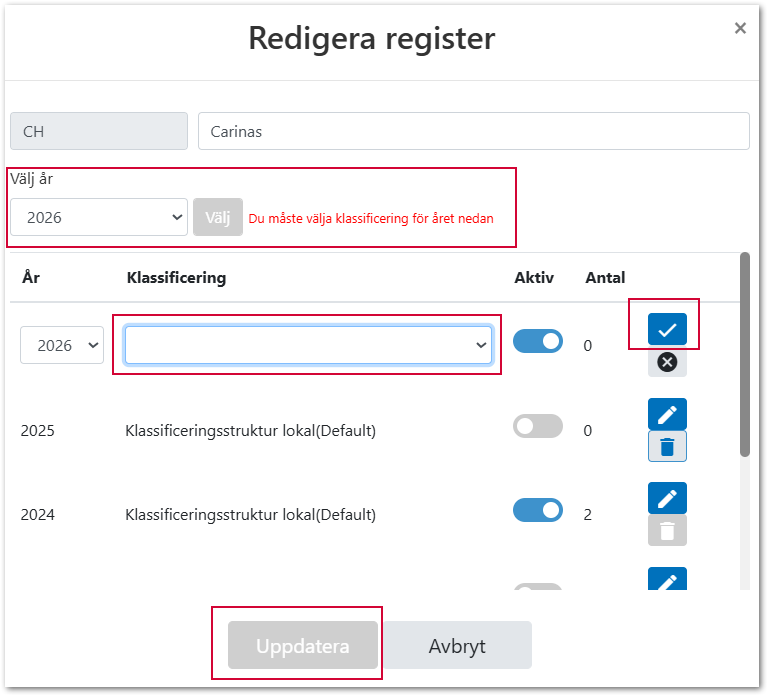Edit the 2025 row with pencil icon
The image size is (768, 696).
click(x=667, y=414)
